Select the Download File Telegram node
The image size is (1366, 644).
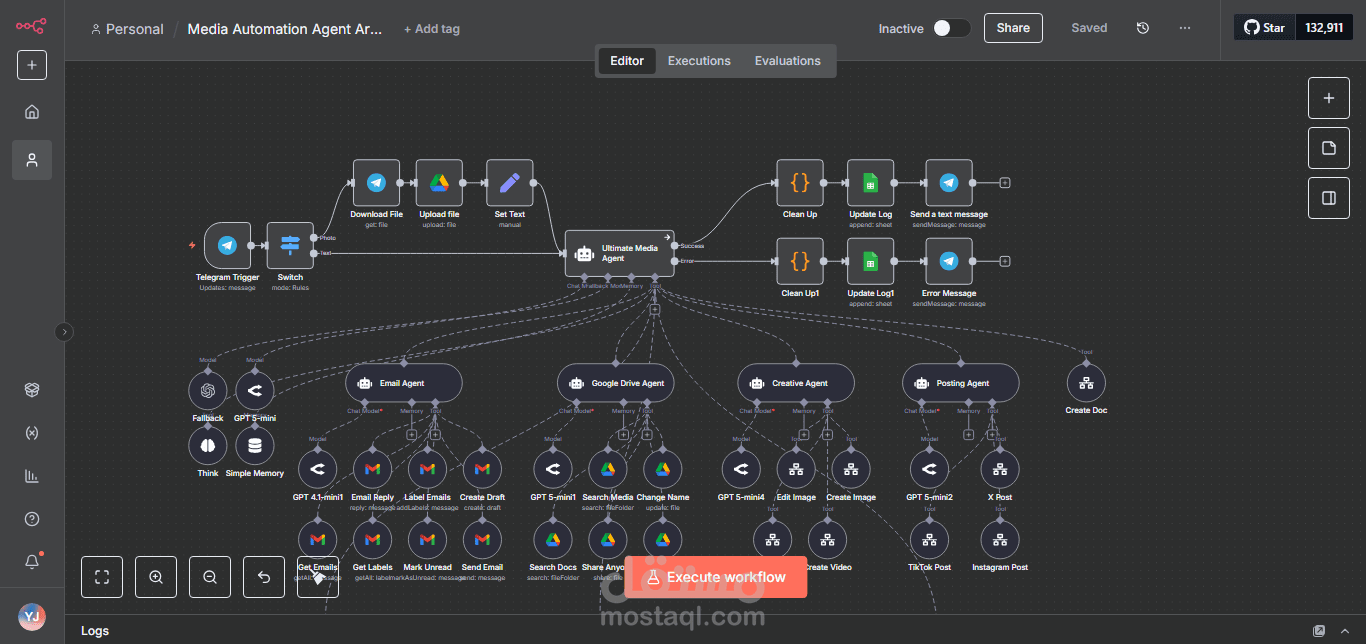coord(376,183)
